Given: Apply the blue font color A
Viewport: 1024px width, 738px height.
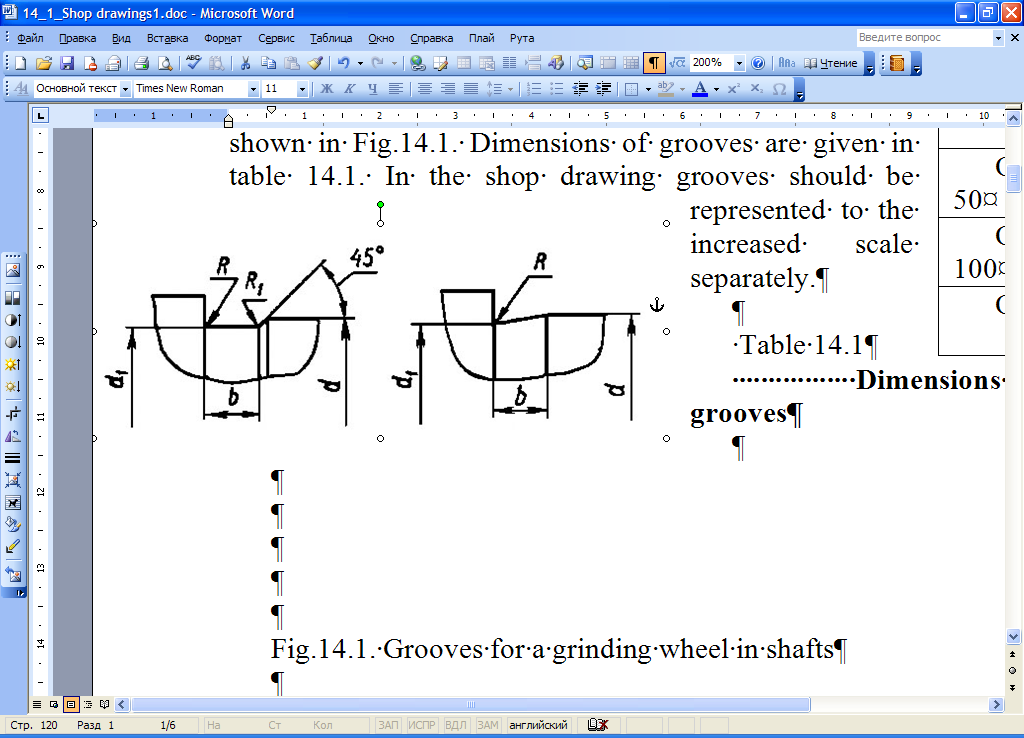Looking at the screenshot, I should point(700,89).
